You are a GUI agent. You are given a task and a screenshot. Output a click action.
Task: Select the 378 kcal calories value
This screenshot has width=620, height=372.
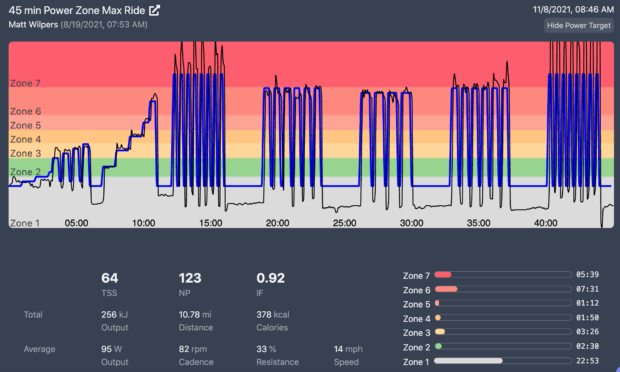pos(273,315)
